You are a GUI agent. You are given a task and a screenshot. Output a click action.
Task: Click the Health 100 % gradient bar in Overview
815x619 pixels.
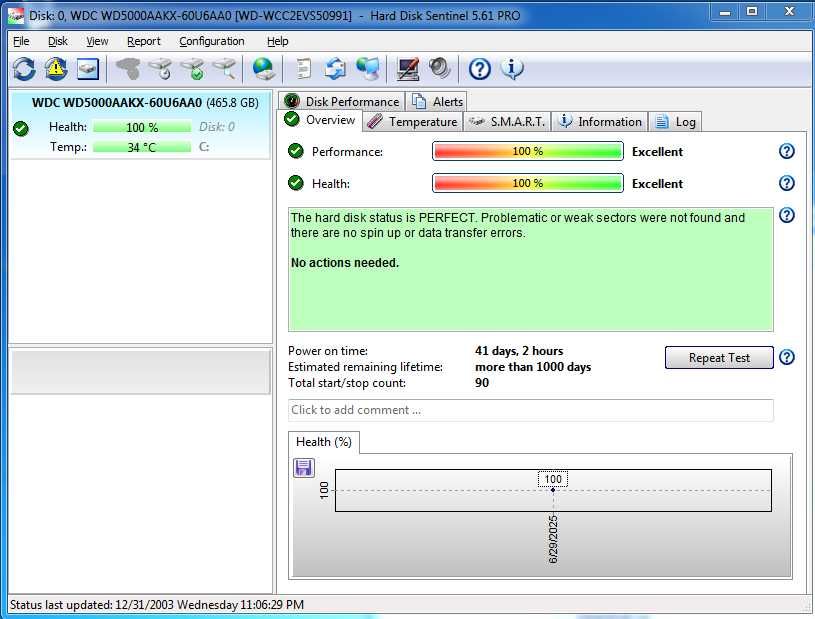point(528,183)
